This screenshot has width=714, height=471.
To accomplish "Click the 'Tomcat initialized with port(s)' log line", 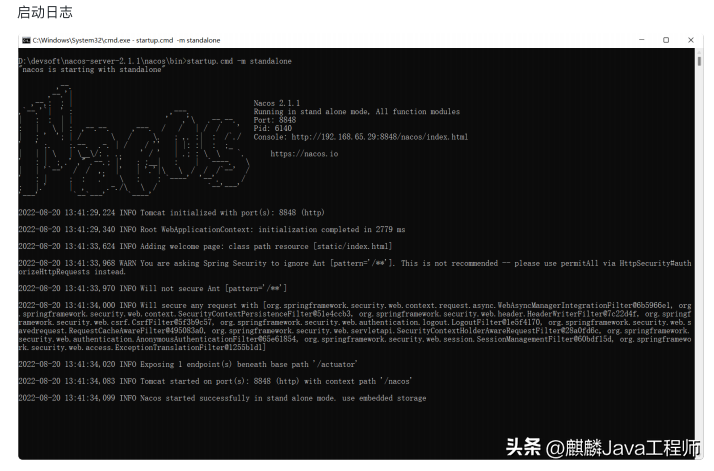I will (x=171, y=213).
